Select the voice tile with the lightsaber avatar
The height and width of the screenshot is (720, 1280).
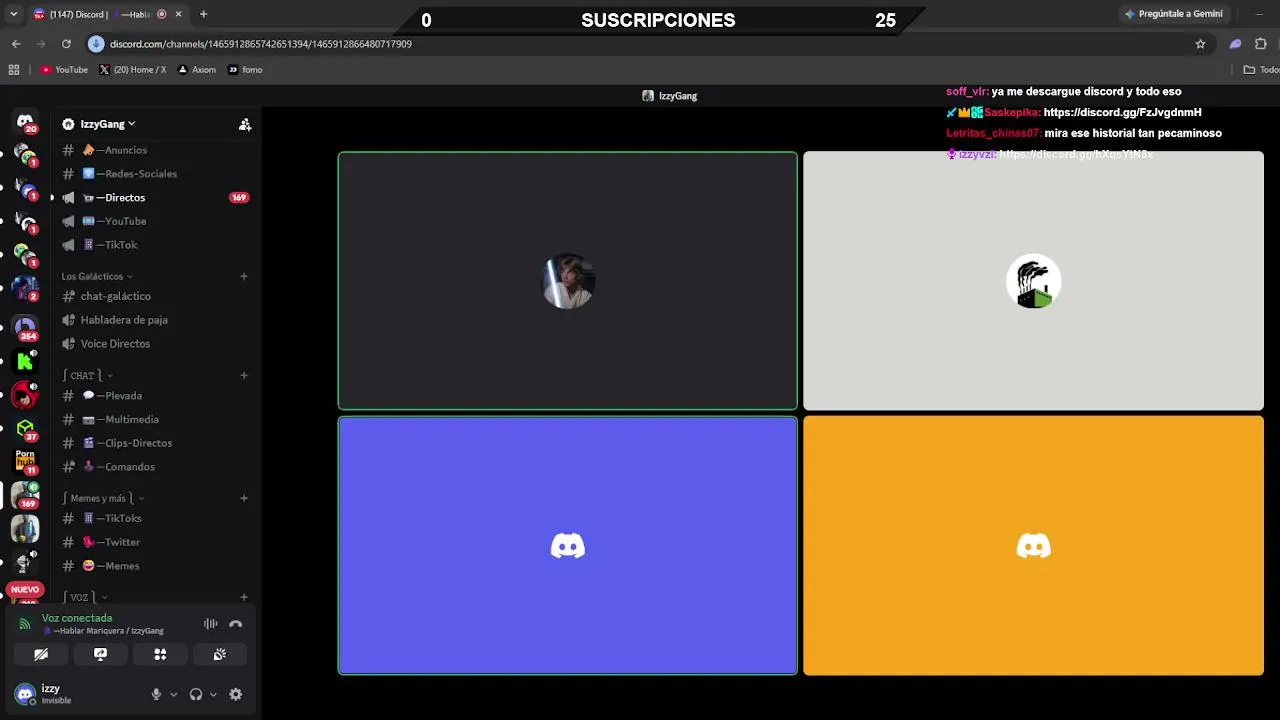(568, 281)
